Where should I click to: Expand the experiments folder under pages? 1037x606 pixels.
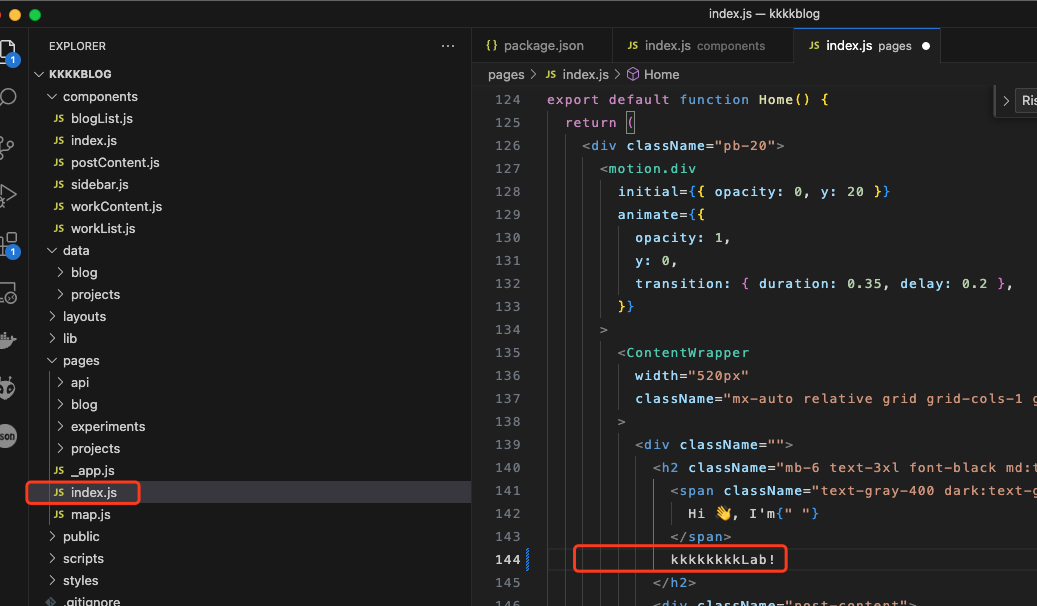pyautogui.click(x=107, y=427)
